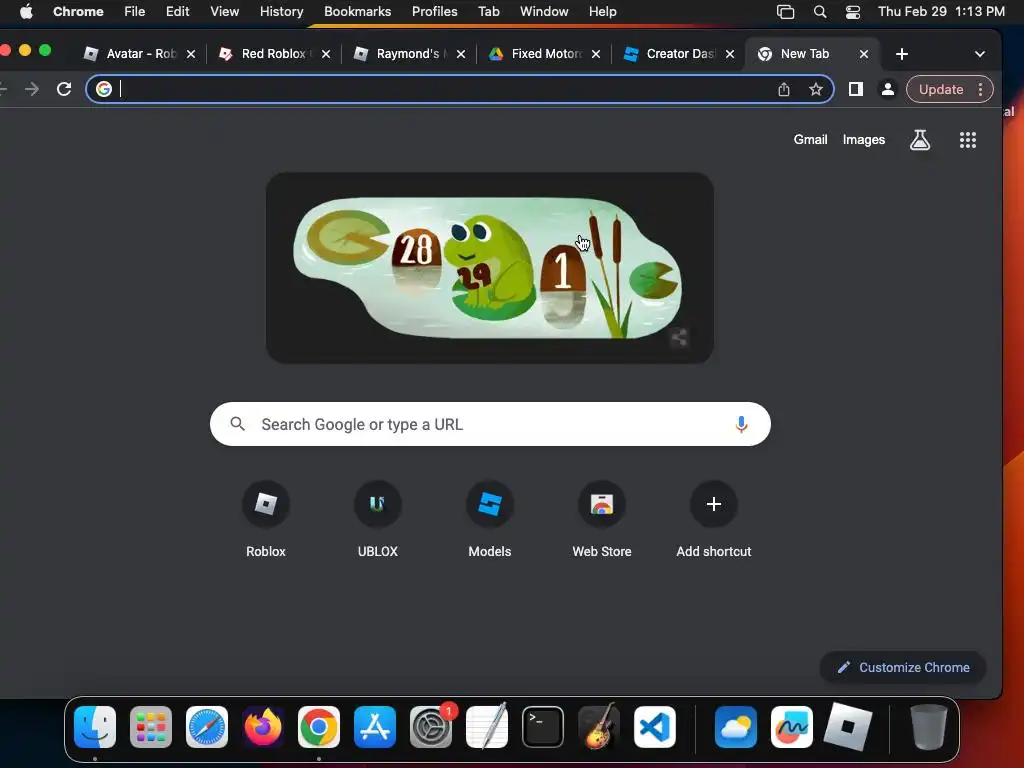Open the Google apps grid

click(x=968, y=140)
